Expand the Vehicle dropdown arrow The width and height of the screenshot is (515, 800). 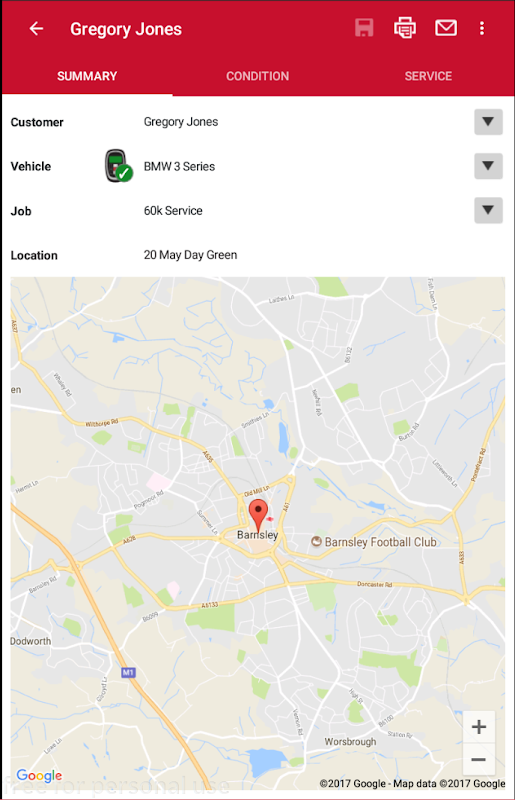point(488,166)
